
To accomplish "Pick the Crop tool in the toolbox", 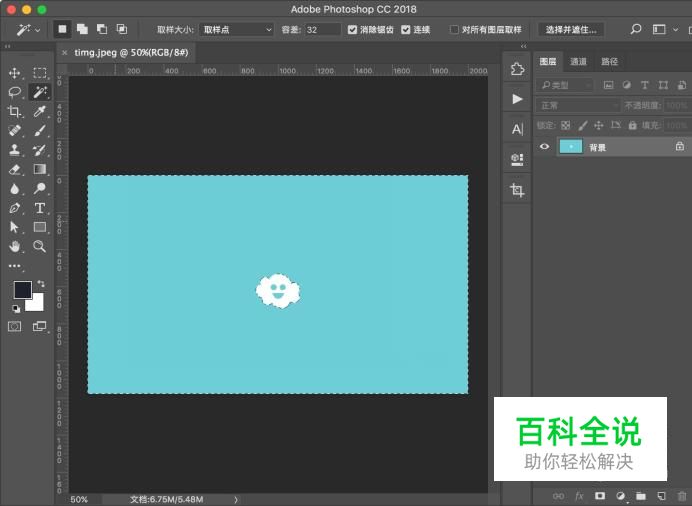I will tap(15, 112).
